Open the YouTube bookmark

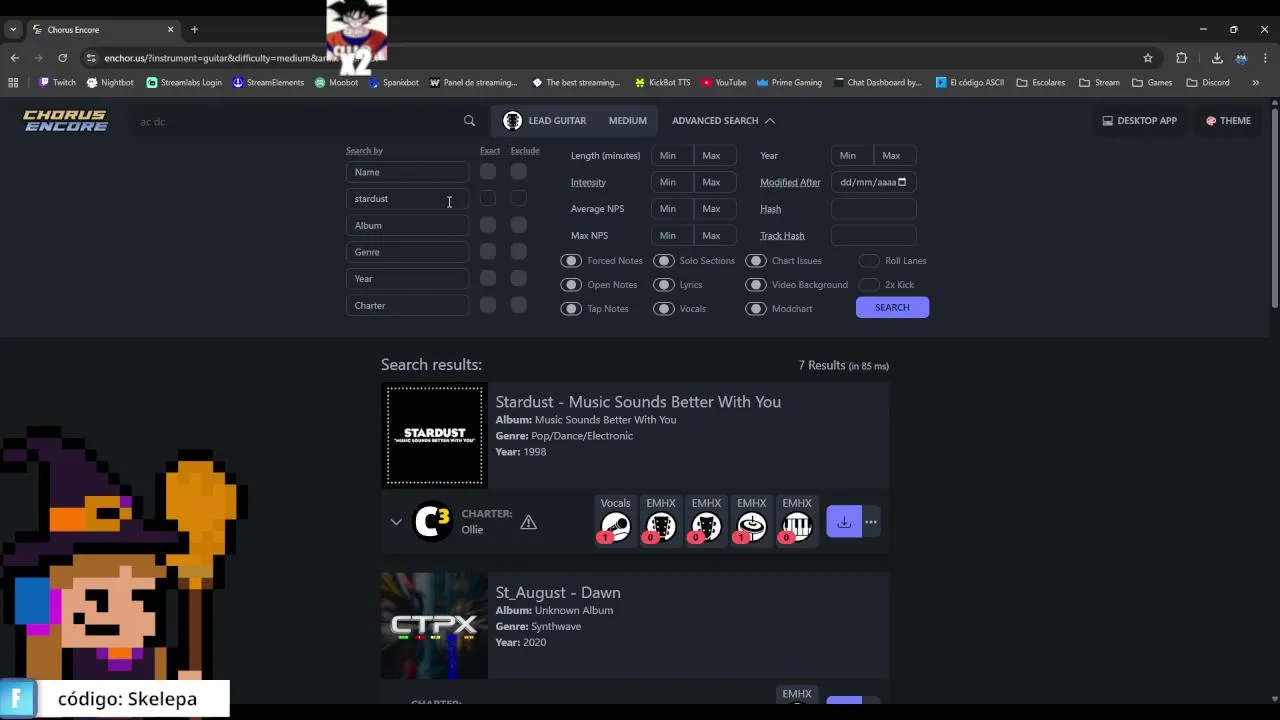click(724, 83)
